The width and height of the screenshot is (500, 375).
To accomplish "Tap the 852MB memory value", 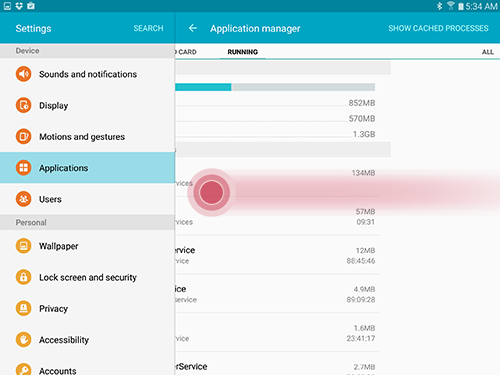I will [x=362, y=103].
